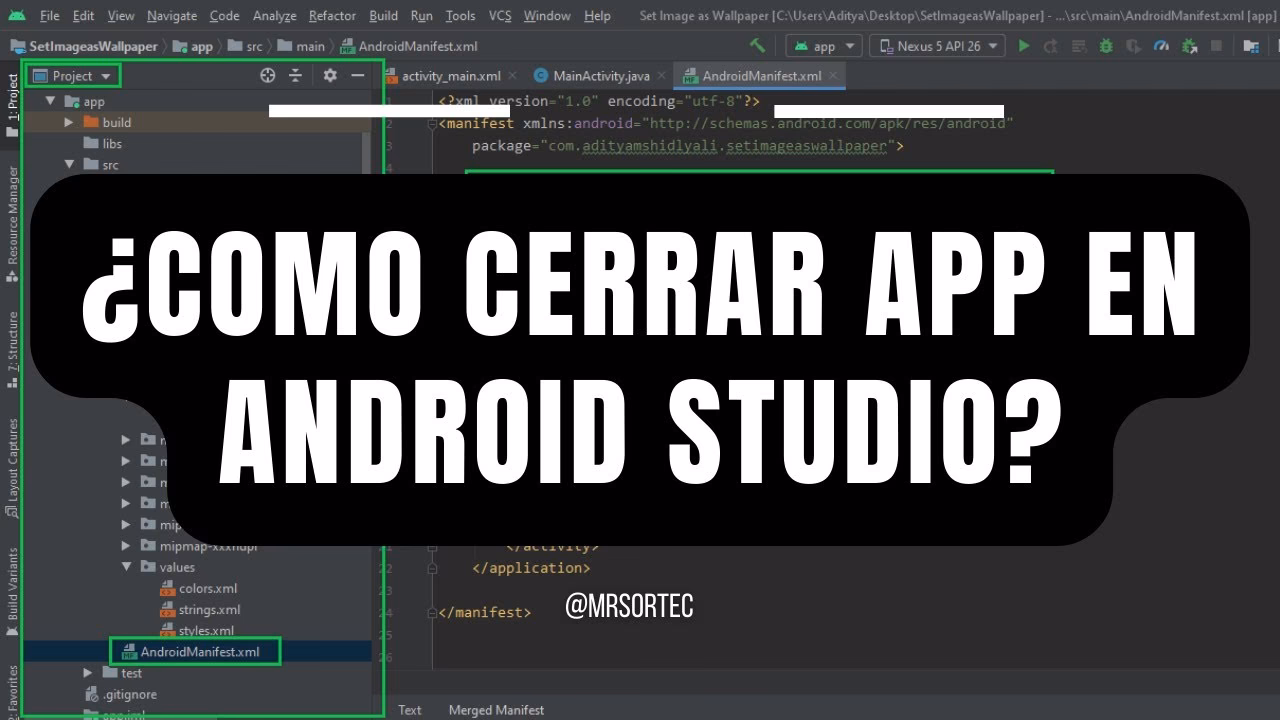Click Attach Debugger to Android Process icon
Screen dimensions: 1280x720
tap(1189, 46)
